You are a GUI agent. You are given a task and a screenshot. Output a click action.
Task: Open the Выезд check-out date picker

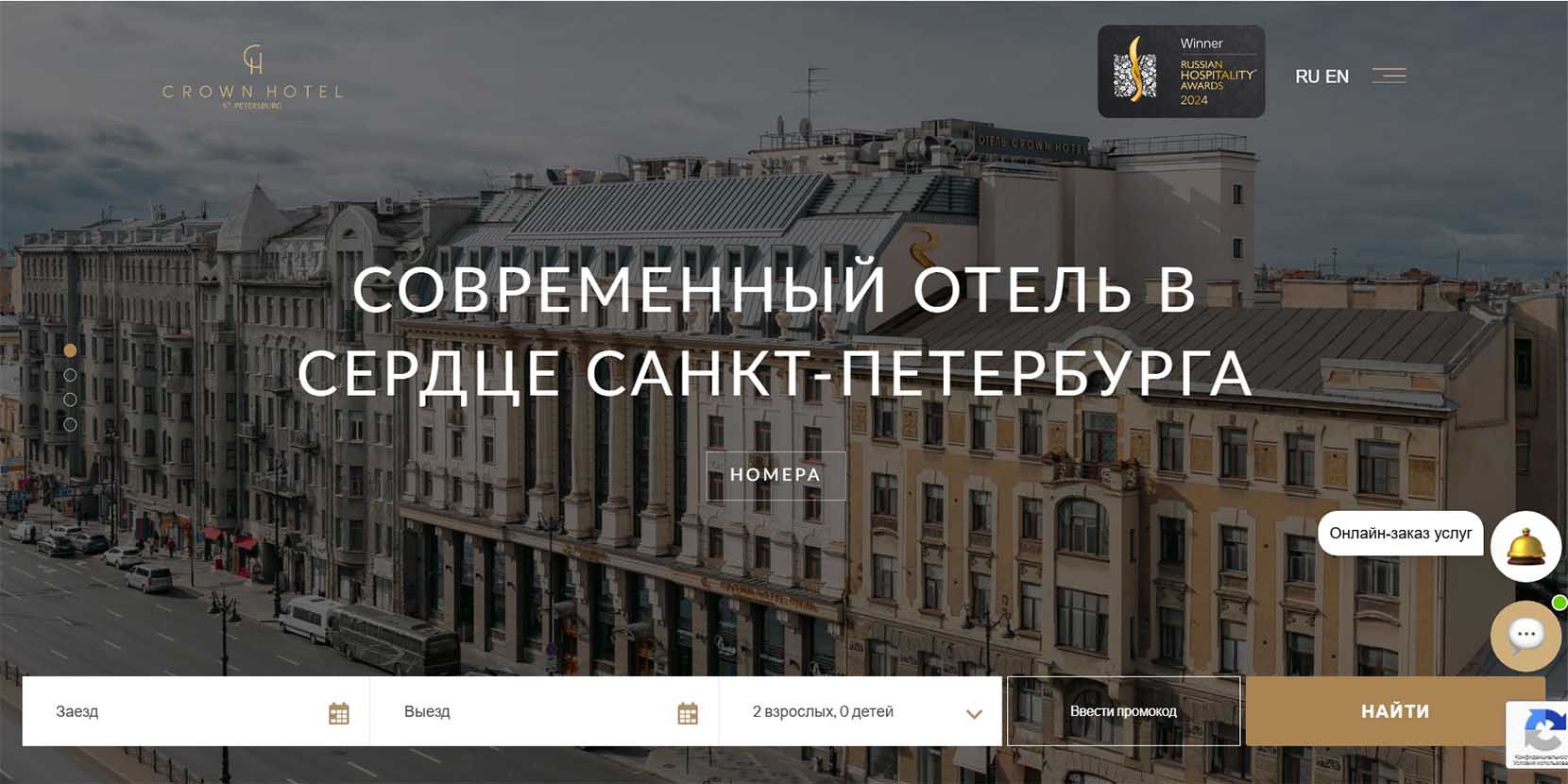(529, 712)
